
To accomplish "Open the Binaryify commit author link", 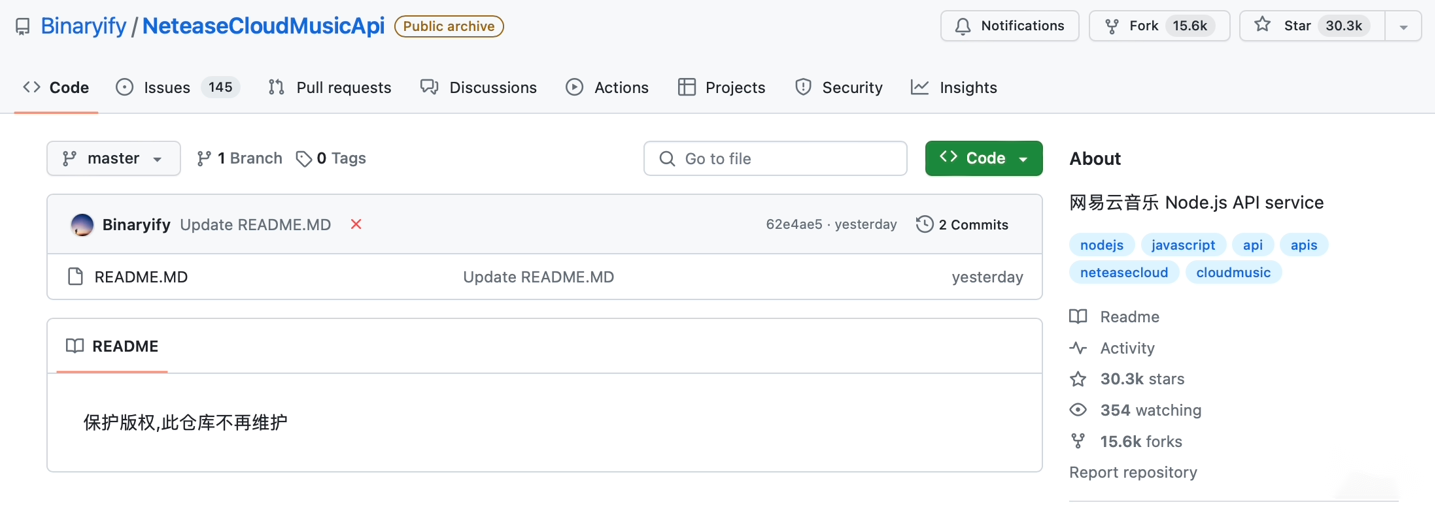I will click(x=136, y=224).
